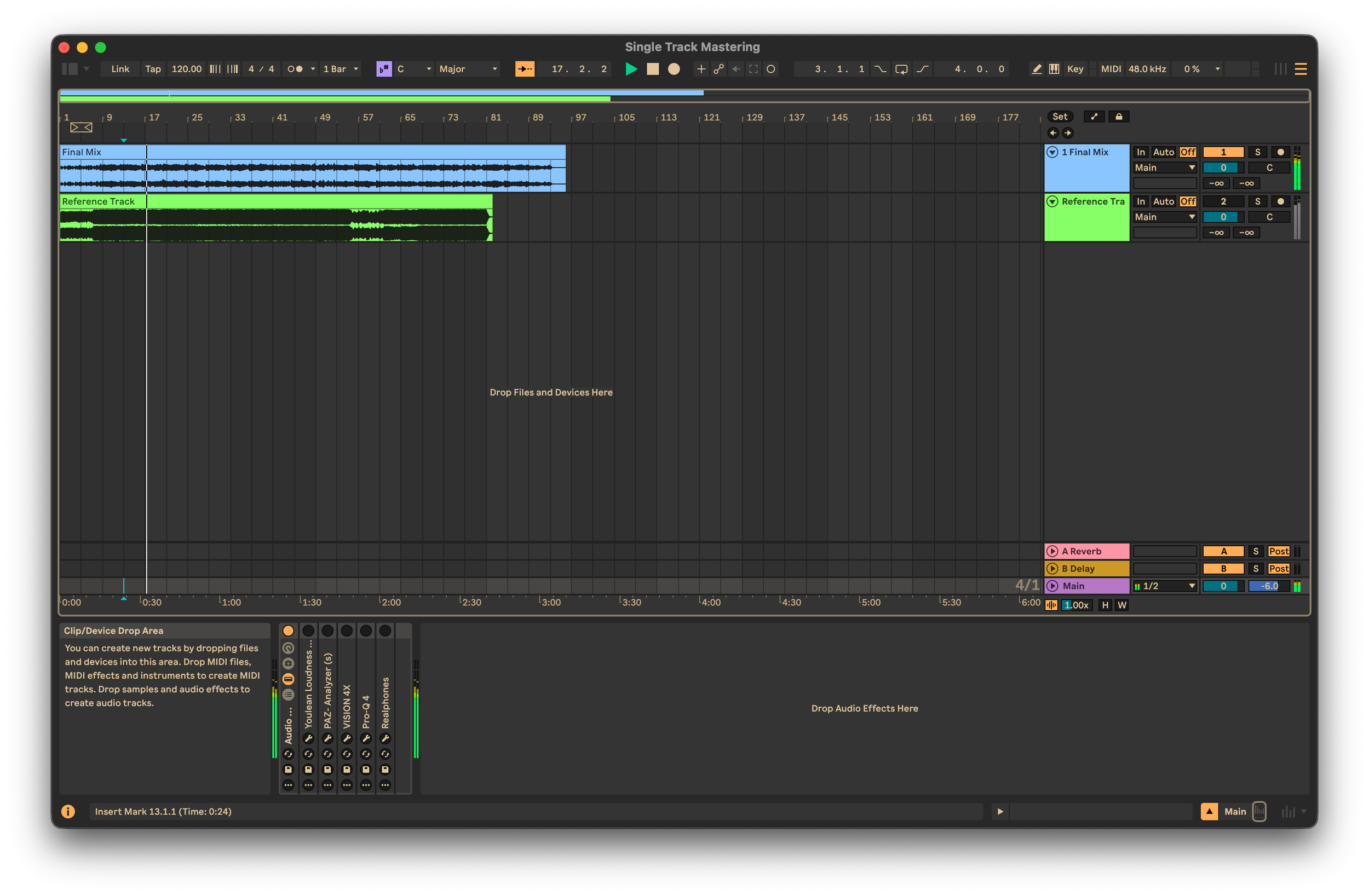1369x896 pixels.
Task: Solo the Final Mix track
Action: (x=1258, y=152)
